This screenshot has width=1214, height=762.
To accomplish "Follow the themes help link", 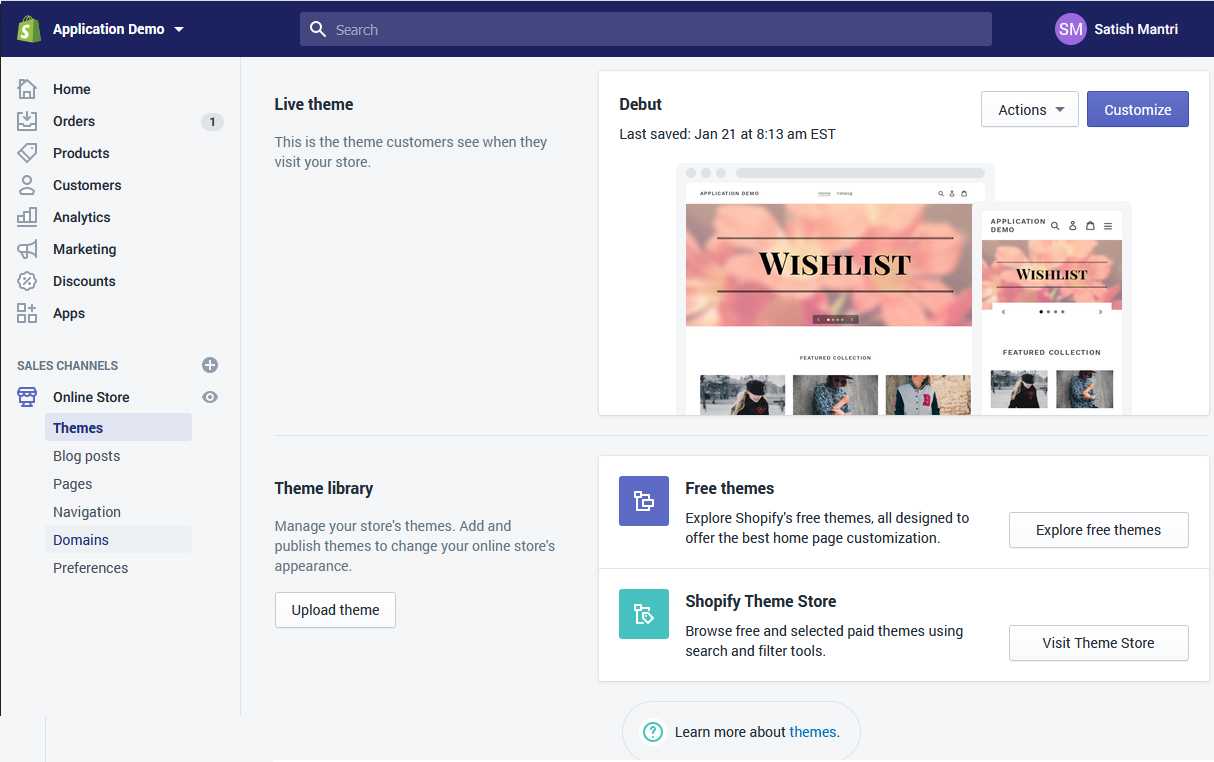I will [x=812, y=732].
